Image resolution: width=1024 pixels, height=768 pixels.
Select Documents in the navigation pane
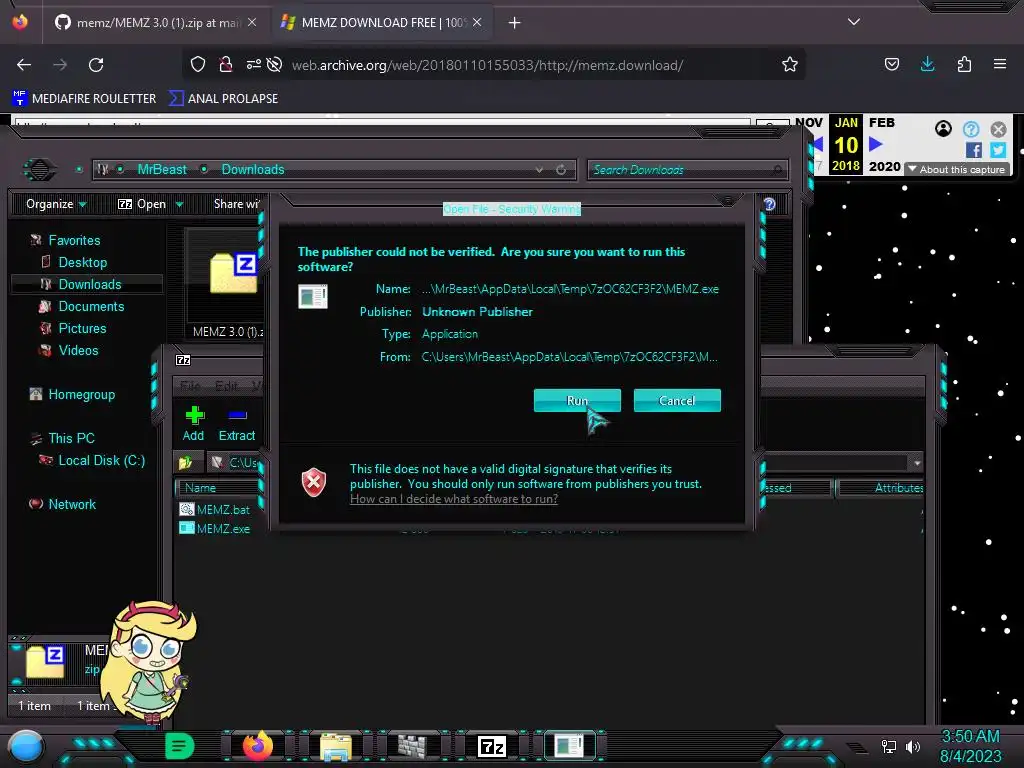[x=91, y=306]
